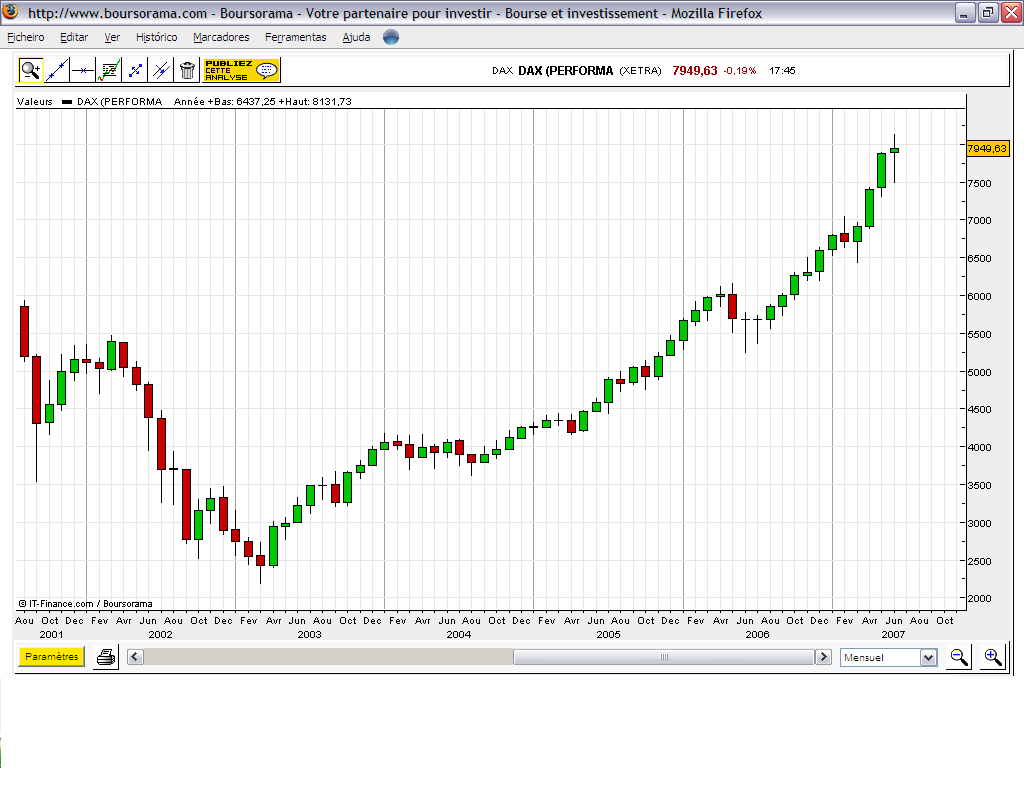Click the 2003 year label
Screen dimensions: 1024x800
point(310,634)
